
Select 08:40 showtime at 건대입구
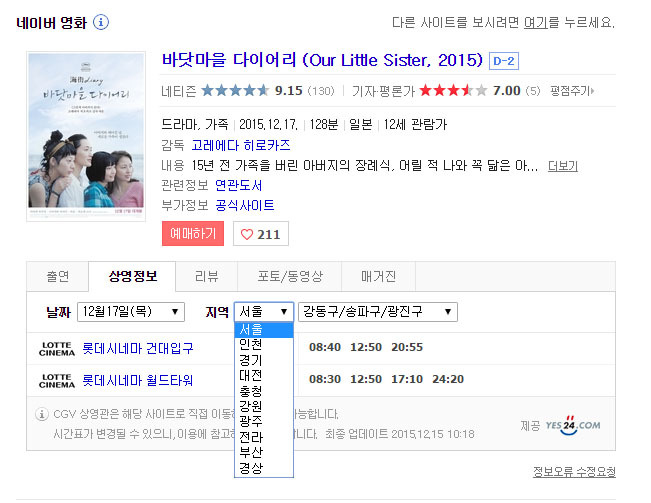325,347
